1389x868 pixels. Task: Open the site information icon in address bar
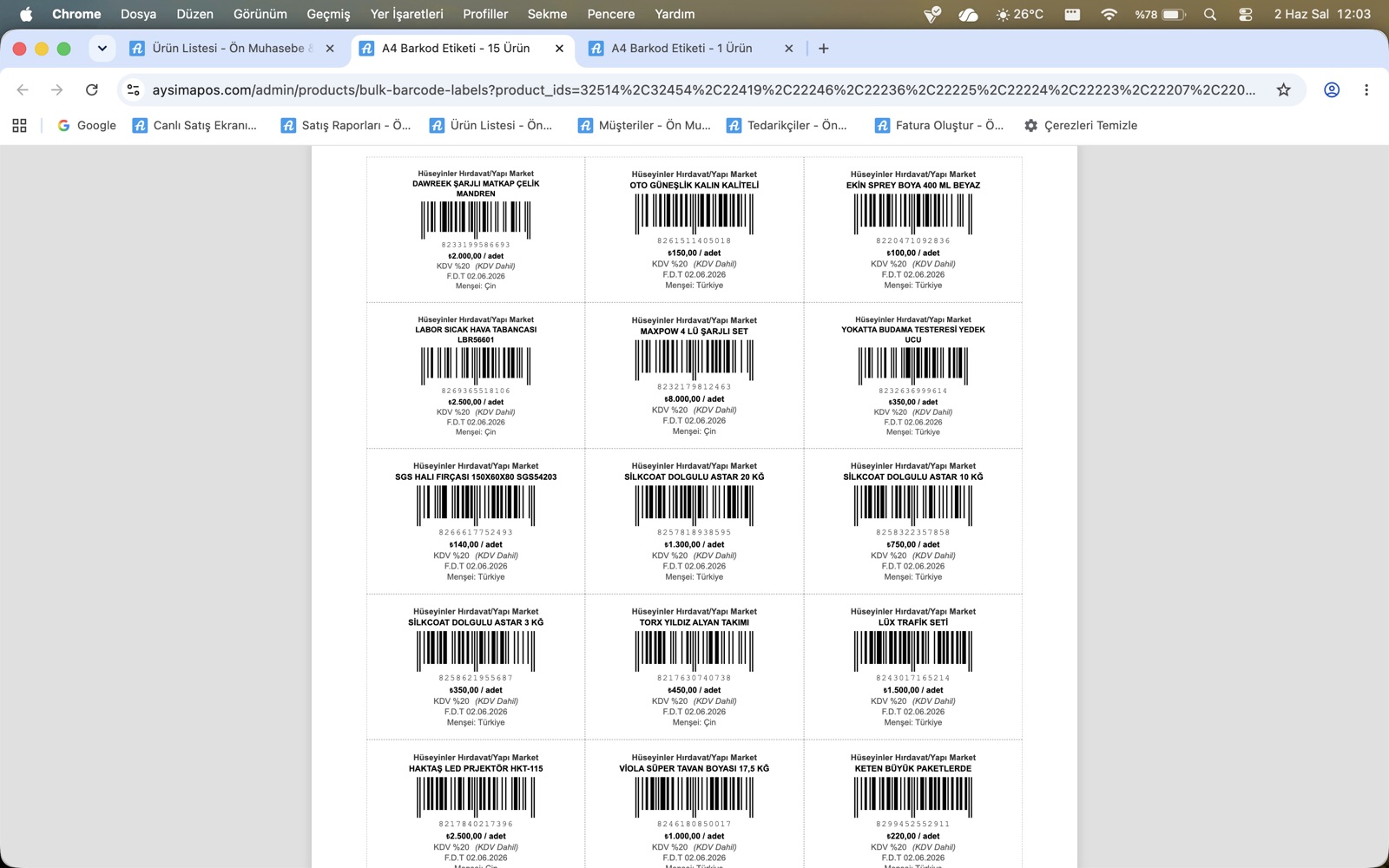coord(133,89)
